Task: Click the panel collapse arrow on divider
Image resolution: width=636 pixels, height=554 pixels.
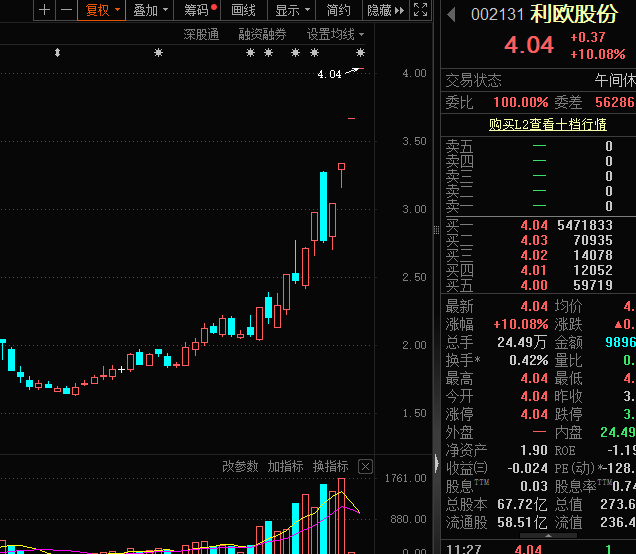Action: [x=435, y=463]
